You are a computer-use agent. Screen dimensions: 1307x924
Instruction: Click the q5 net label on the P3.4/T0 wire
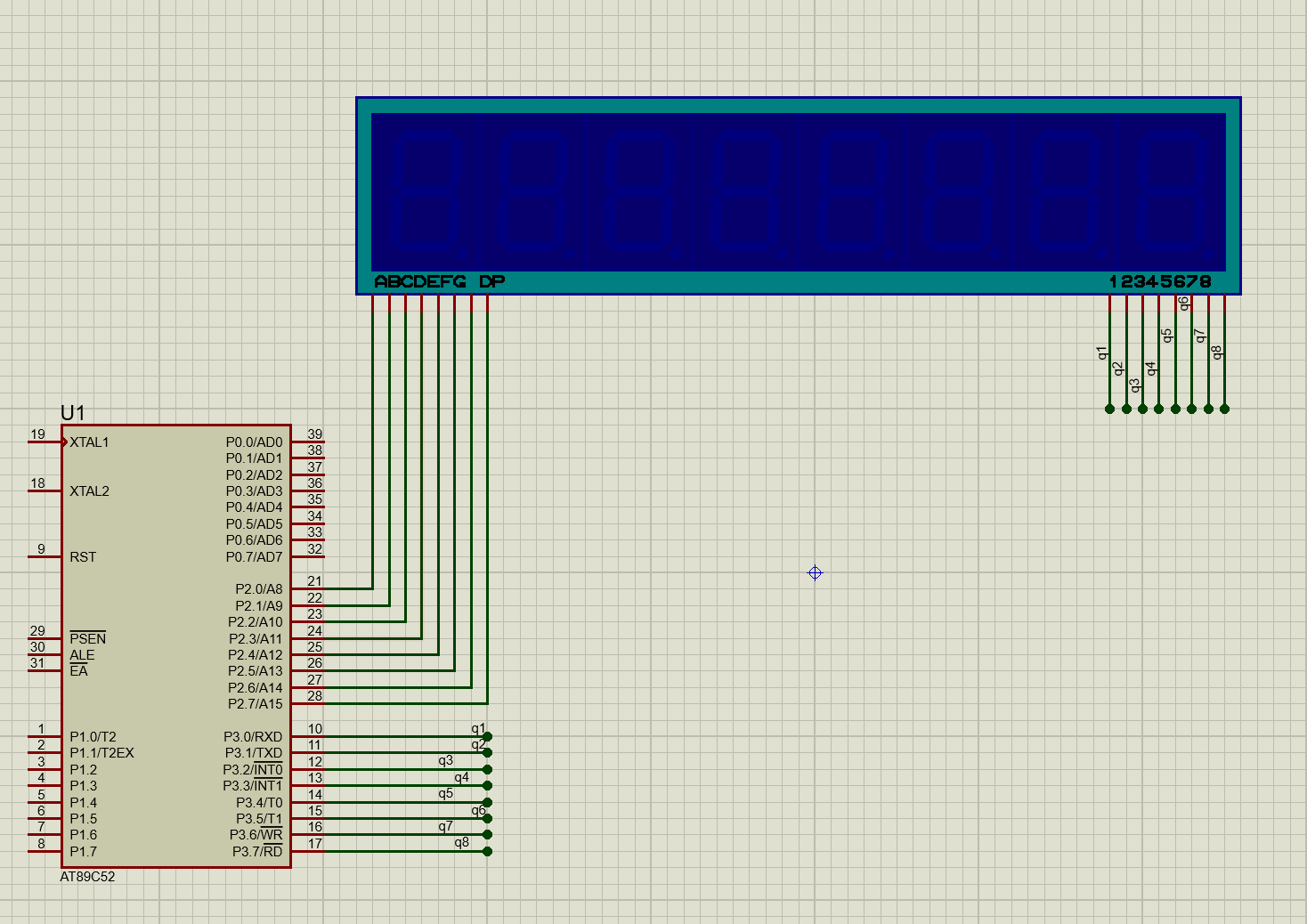tap(445, 794)
